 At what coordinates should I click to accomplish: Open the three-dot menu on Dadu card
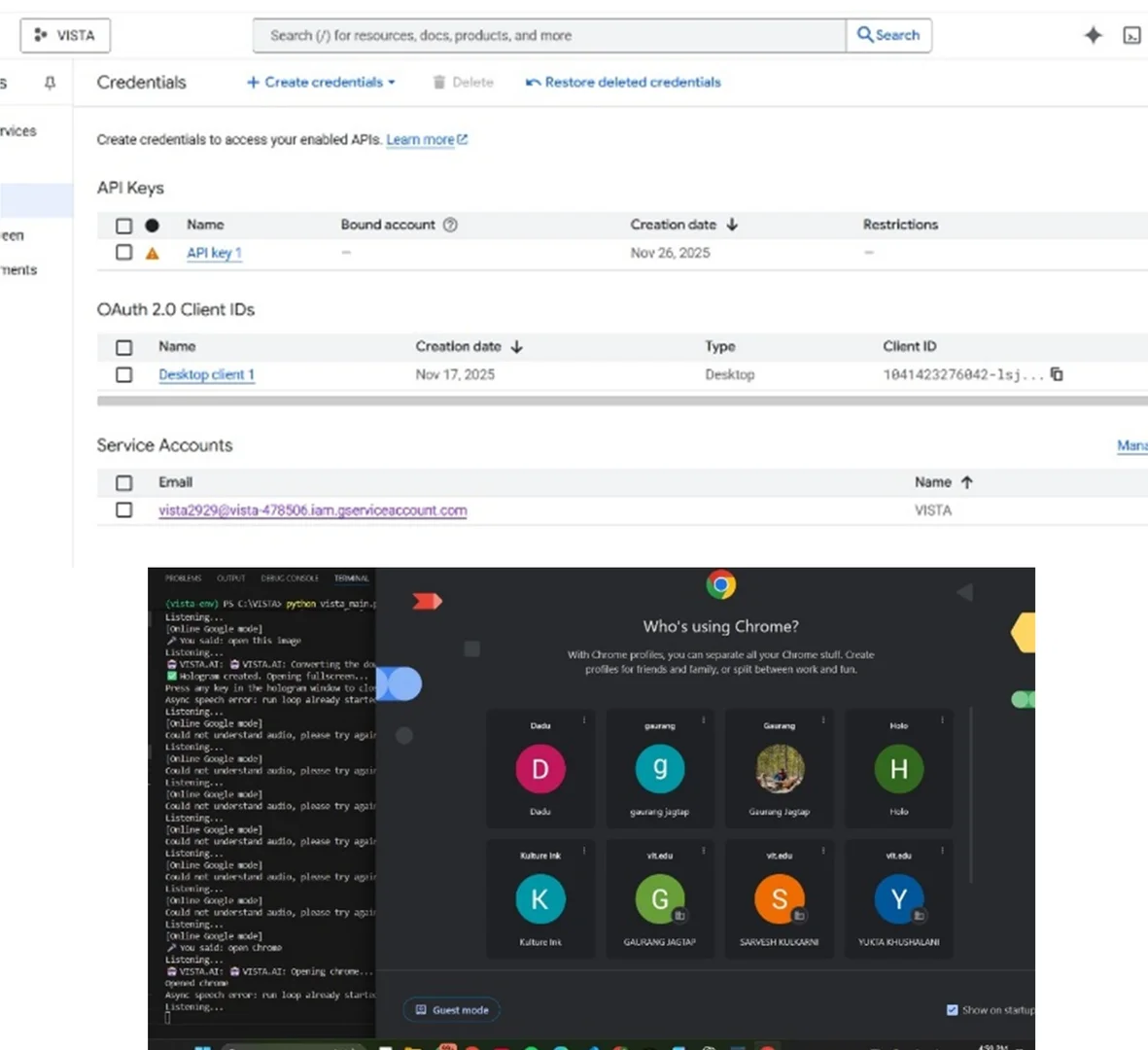pos(584,720)
